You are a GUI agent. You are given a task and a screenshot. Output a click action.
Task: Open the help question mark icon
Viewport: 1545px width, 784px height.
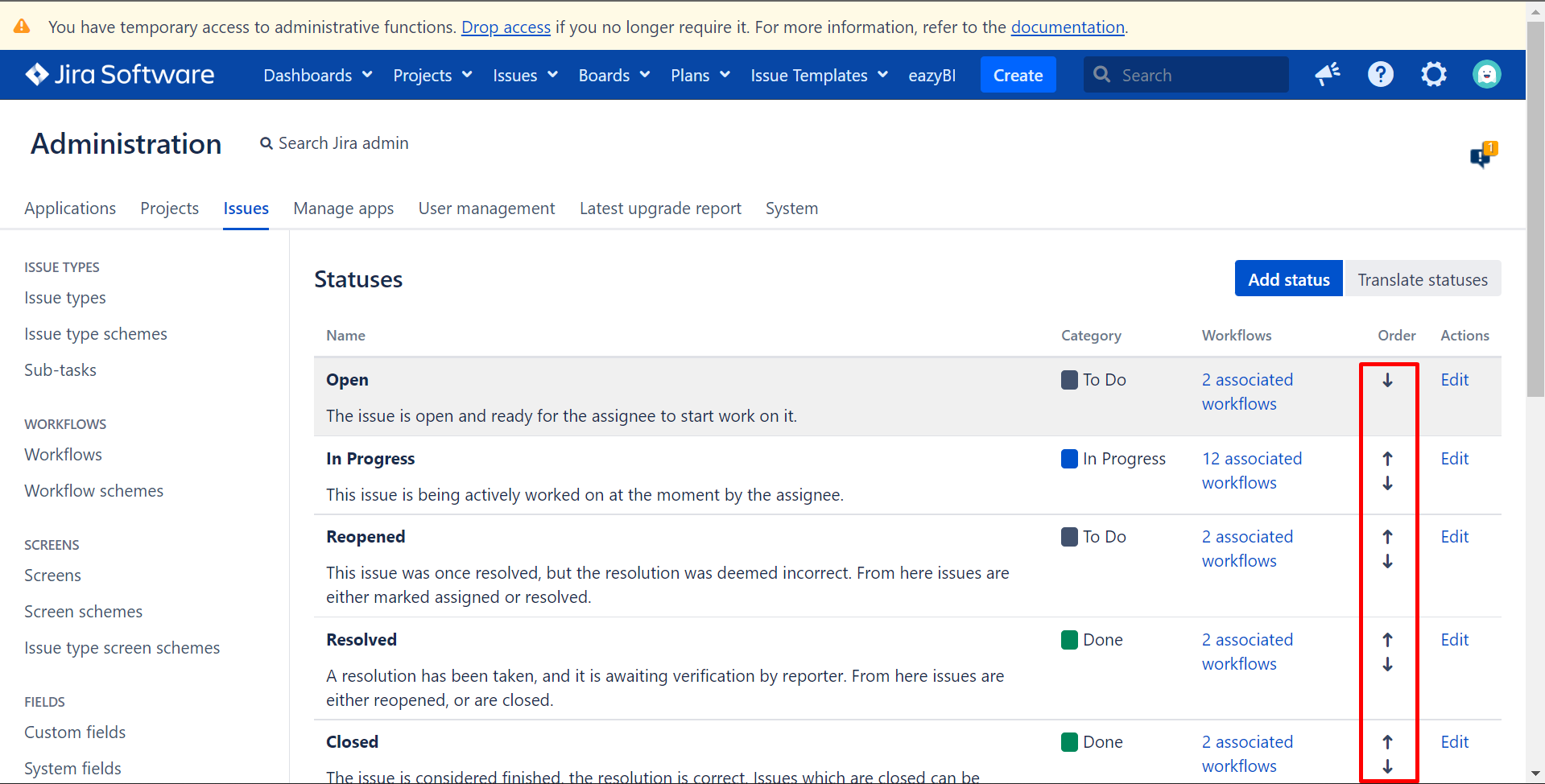(1380, 74)
